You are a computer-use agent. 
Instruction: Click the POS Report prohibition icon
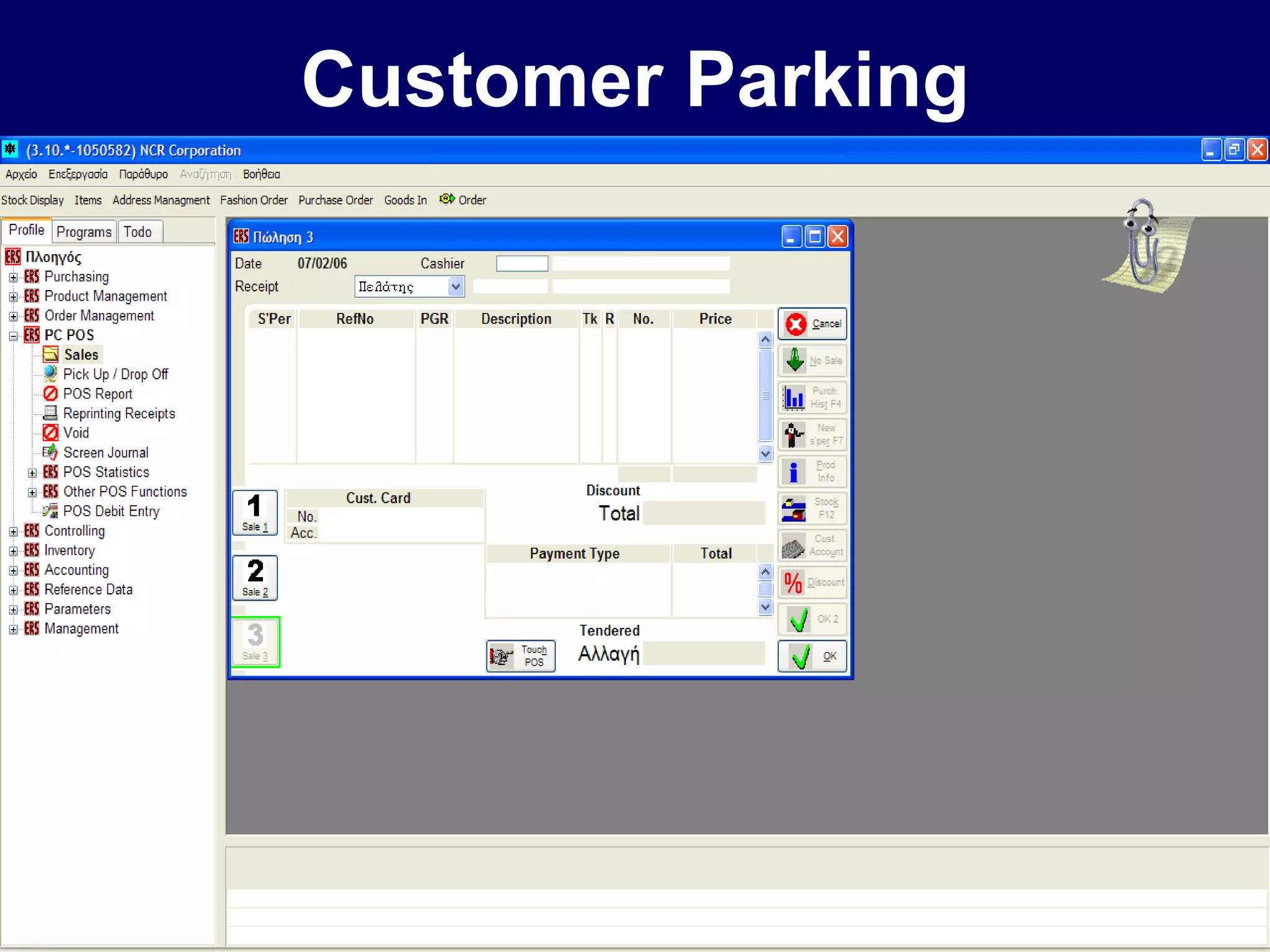pos(51,394)
